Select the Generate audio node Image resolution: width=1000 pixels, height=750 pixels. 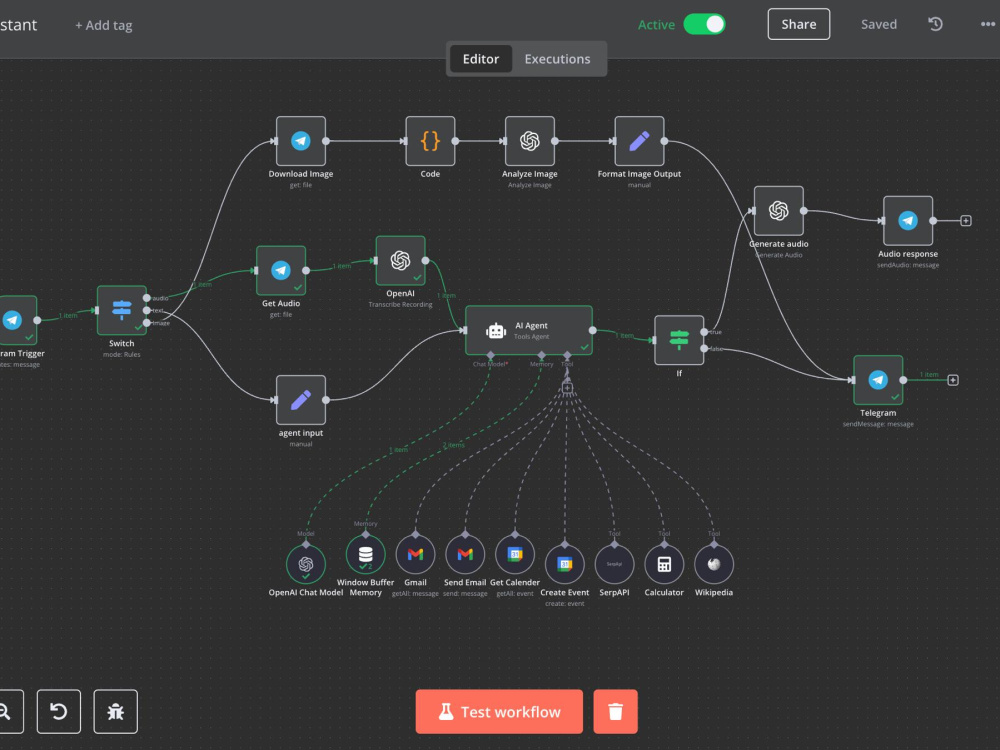[778, 211]
